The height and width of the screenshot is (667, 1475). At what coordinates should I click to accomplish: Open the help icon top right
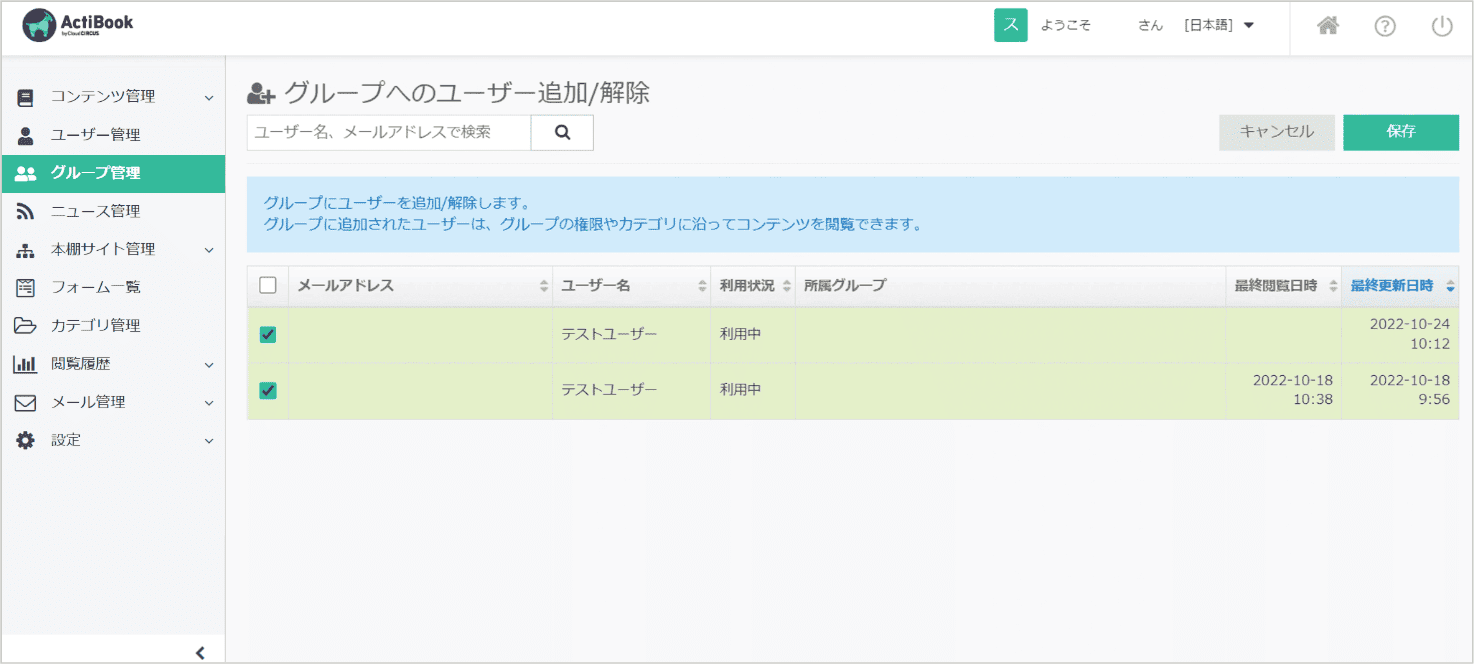click(1385, 26)
